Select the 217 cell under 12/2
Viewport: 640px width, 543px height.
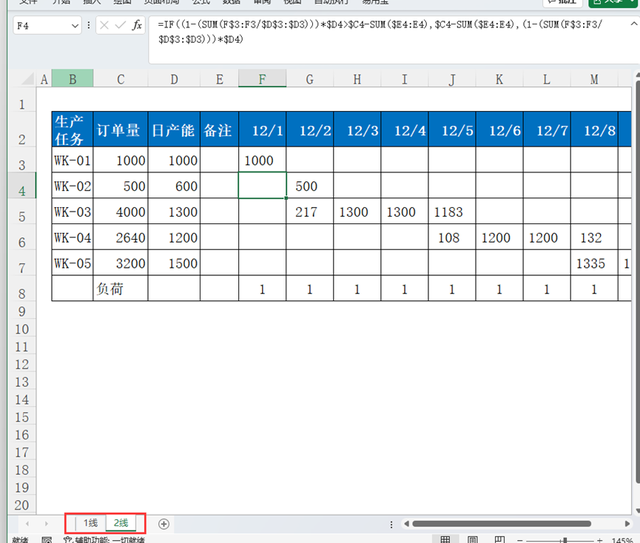coord(310,211)
